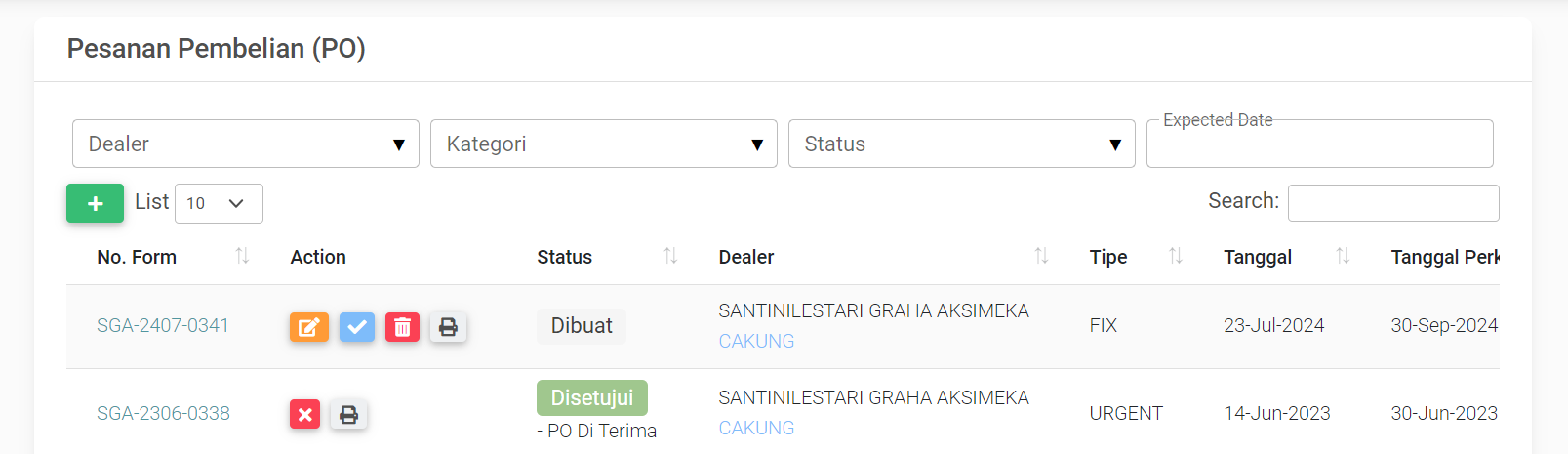
Task: Cancel order SGA-2306-0338 with red X
Action: [x=304, y=415]
